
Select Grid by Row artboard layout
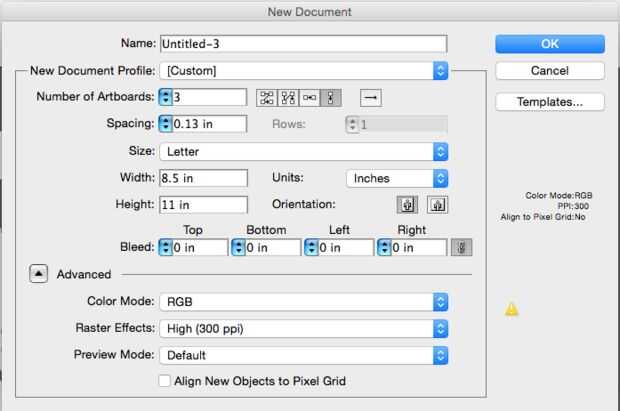[266, 97]
